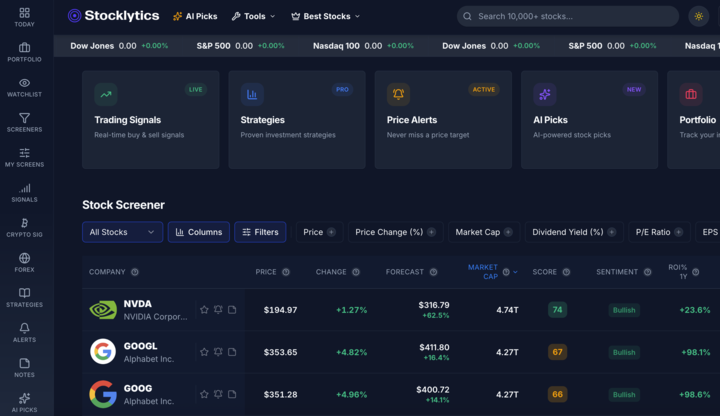Add a note for GOOG
This screenshot has height=416, width=720.
(232, 394)
